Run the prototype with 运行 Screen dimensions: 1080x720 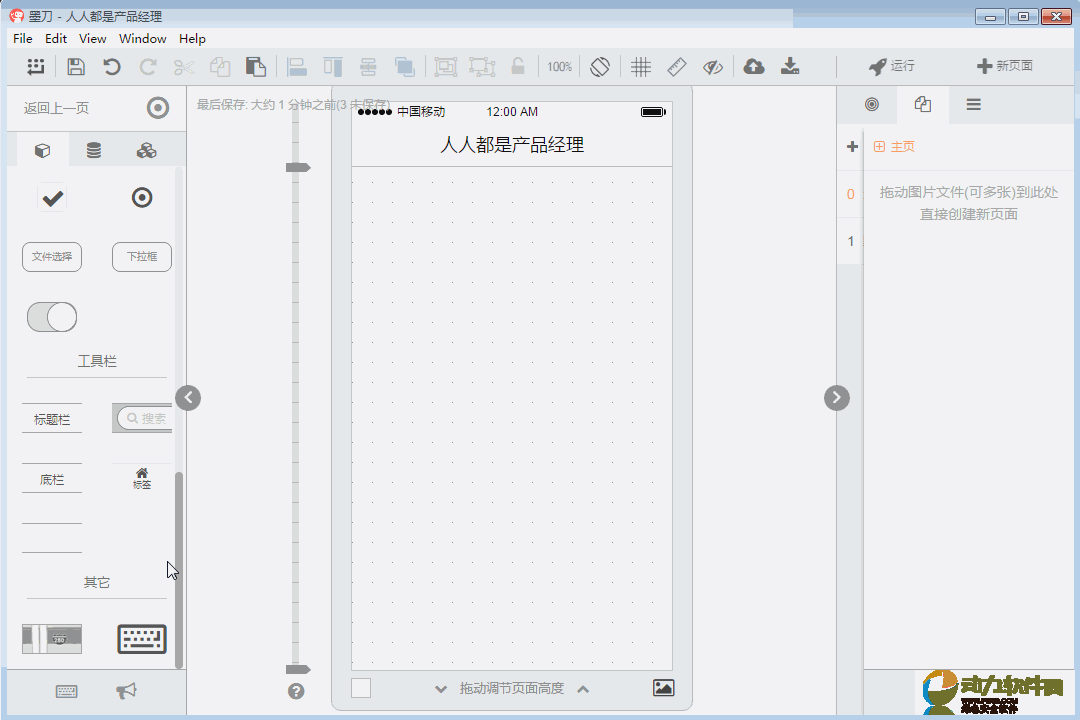891,66
